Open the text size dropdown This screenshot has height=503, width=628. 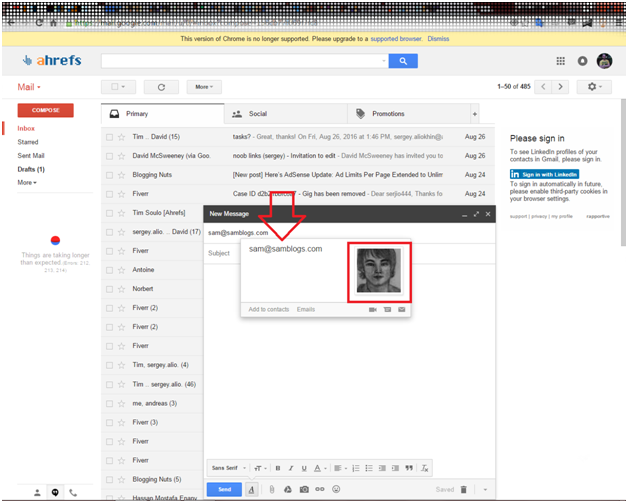tap(260, 468)
